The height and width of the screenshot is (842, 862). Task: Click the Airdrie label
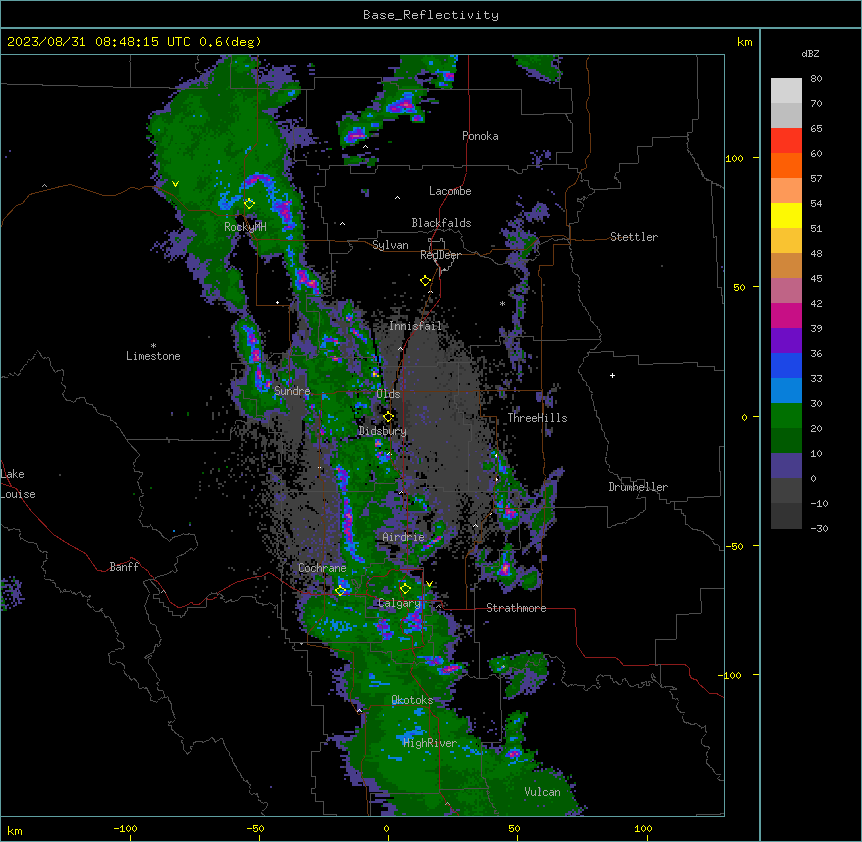[404, 537]
